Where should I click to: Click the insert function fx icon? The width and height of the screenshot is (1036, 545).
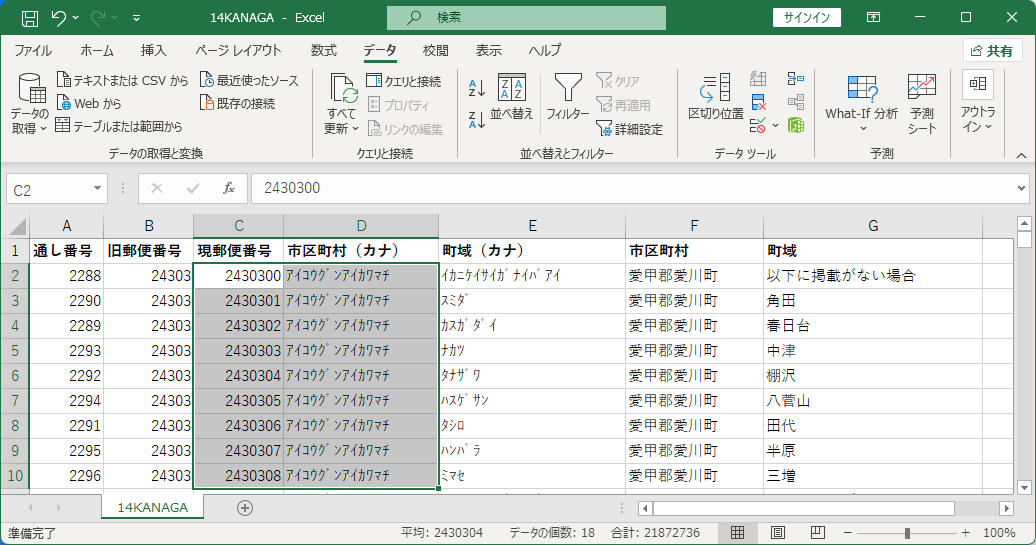229,189
